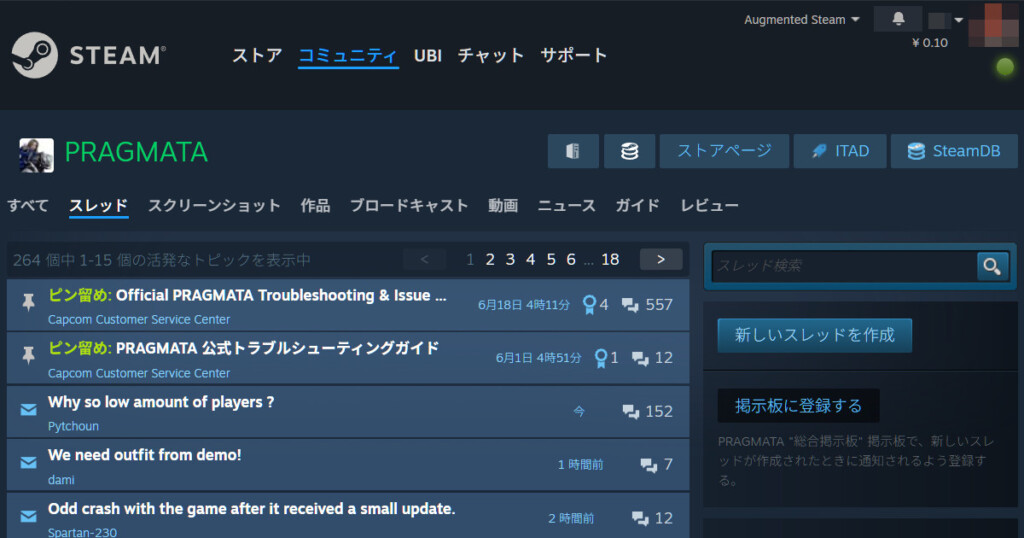Click envelope icon of 'Why so low amount of players' thread
This screenshot has height=538, width=1024.
(28, 410)
